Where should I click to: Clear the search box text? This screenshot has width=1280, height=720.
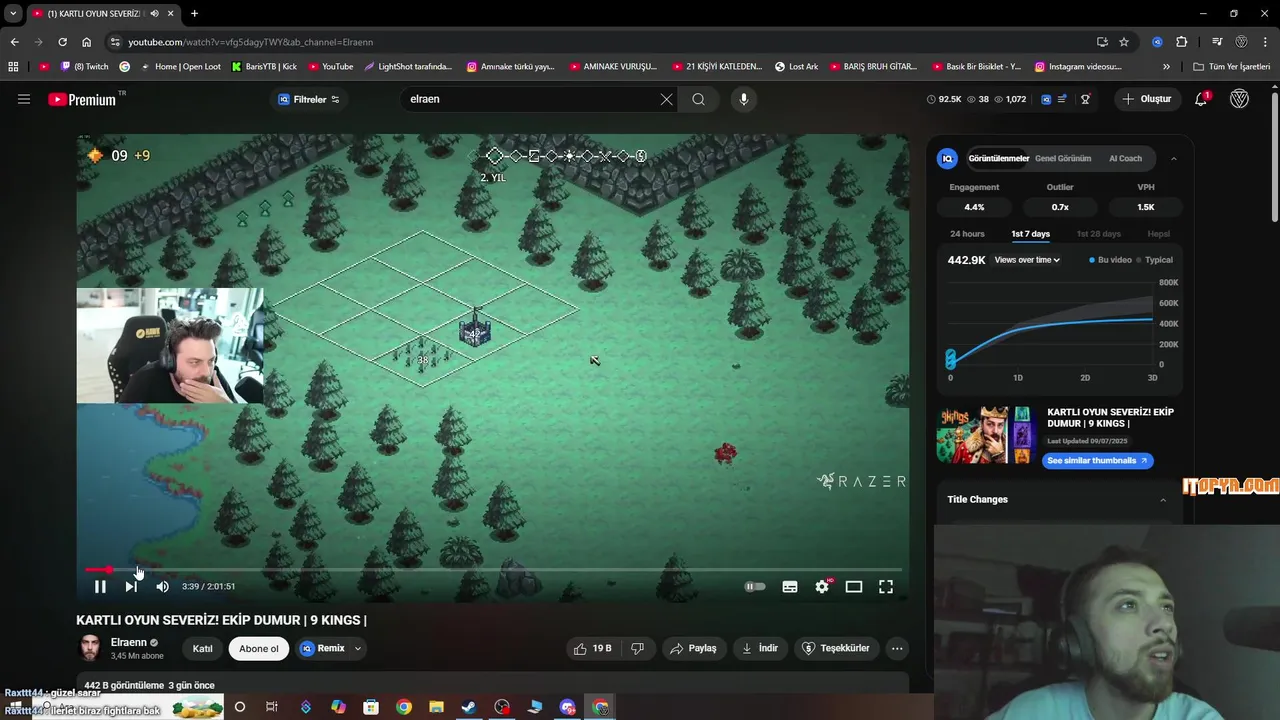(666, 99)
